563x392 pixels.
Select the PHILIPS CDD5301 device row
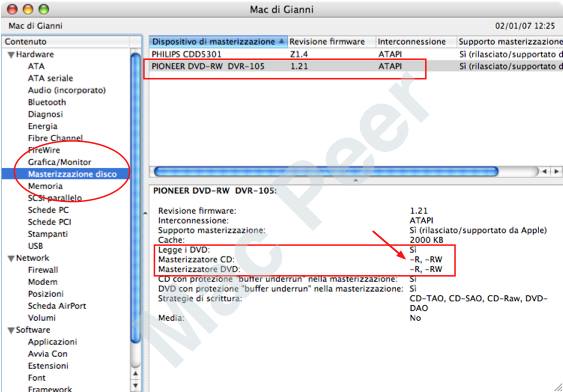356,55
